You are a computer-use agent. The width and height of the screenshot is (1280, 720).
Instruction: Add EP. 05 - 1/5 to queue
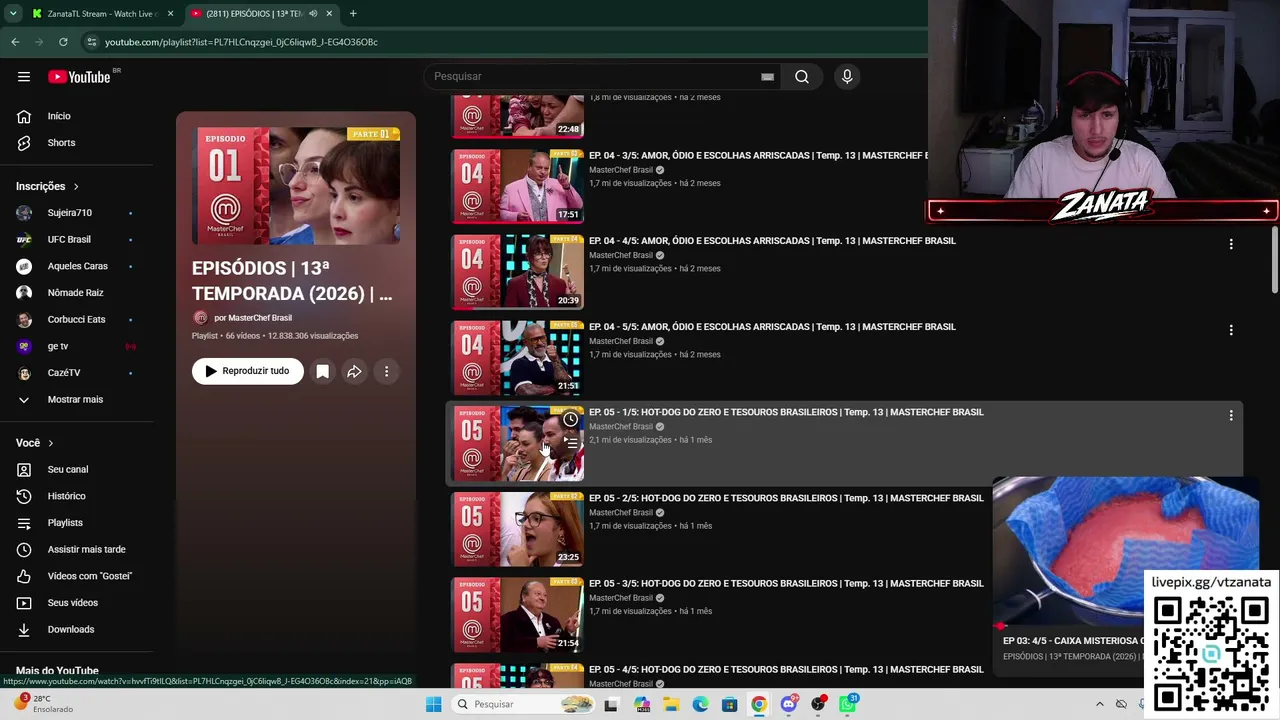pyautogui.click(x=570, y=442)
